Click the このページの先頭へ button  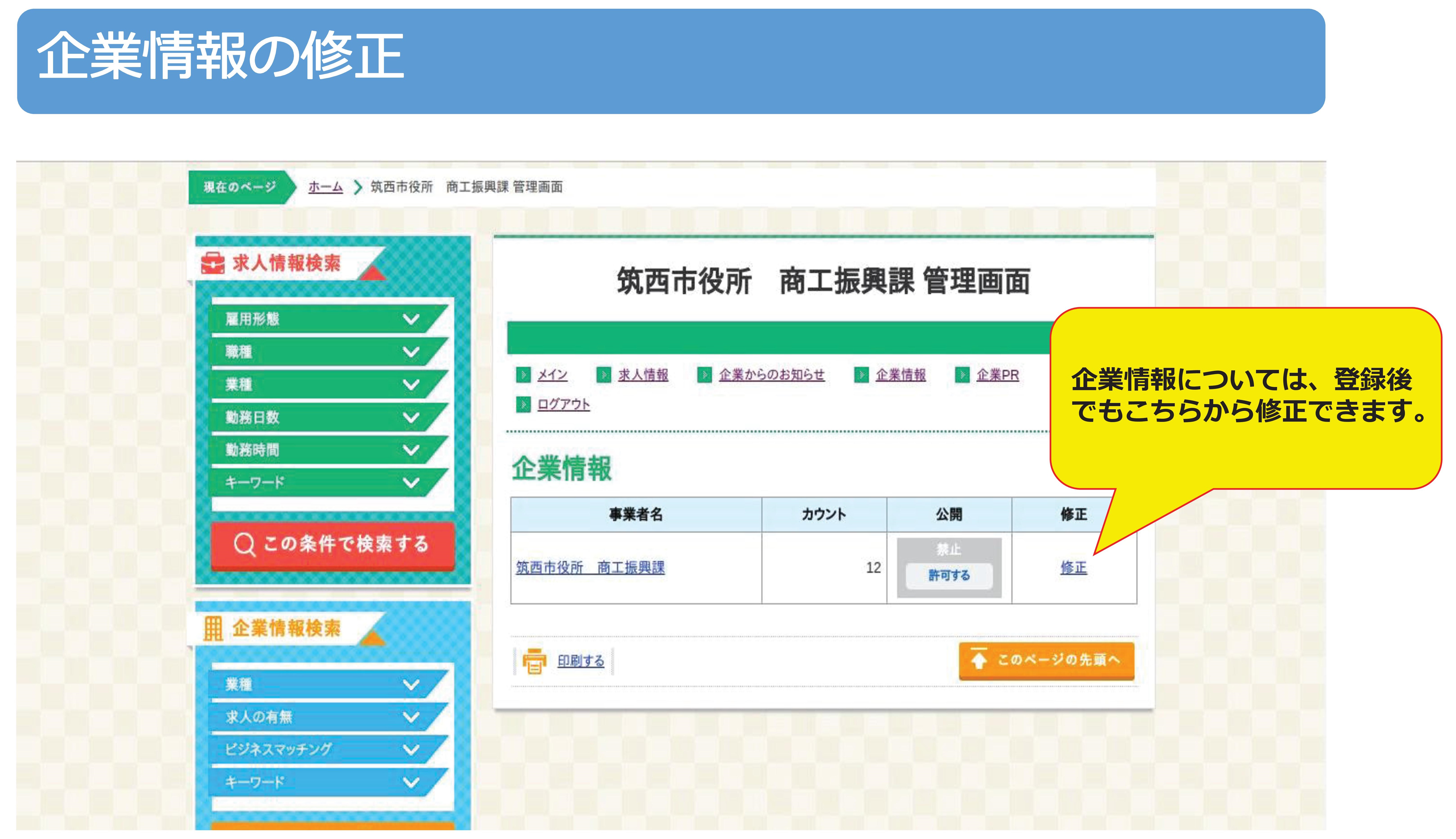[x=1046, y=661]
